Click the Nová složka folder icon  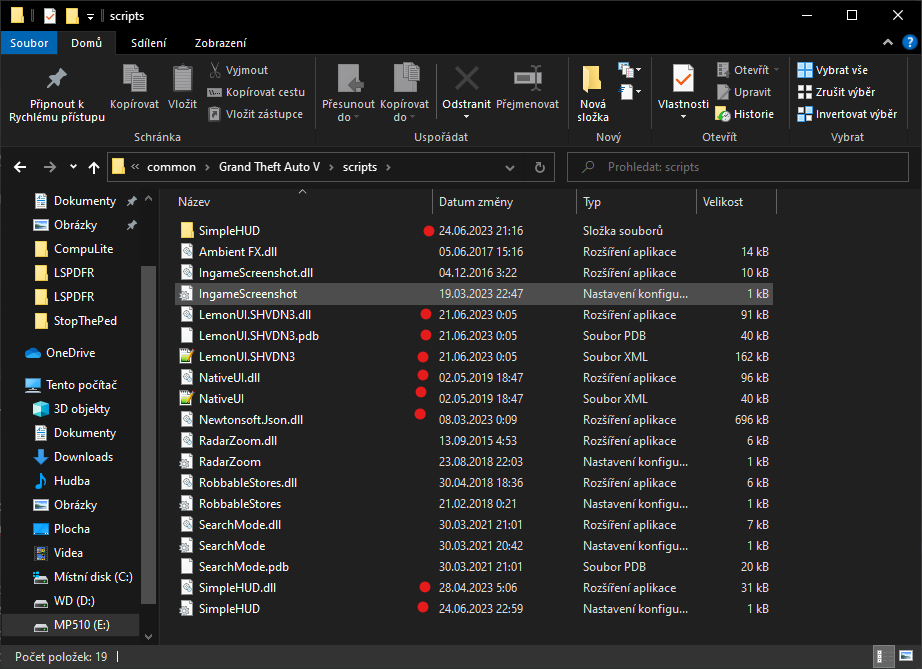(592, 79)
